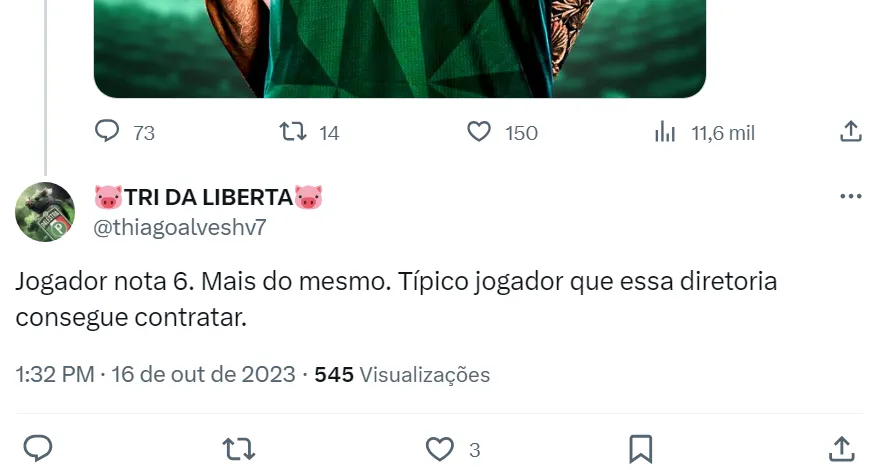Reply to the TRI DA LIBERTA tweet
This screenshot has width=886, height=470.
point(38,449)
